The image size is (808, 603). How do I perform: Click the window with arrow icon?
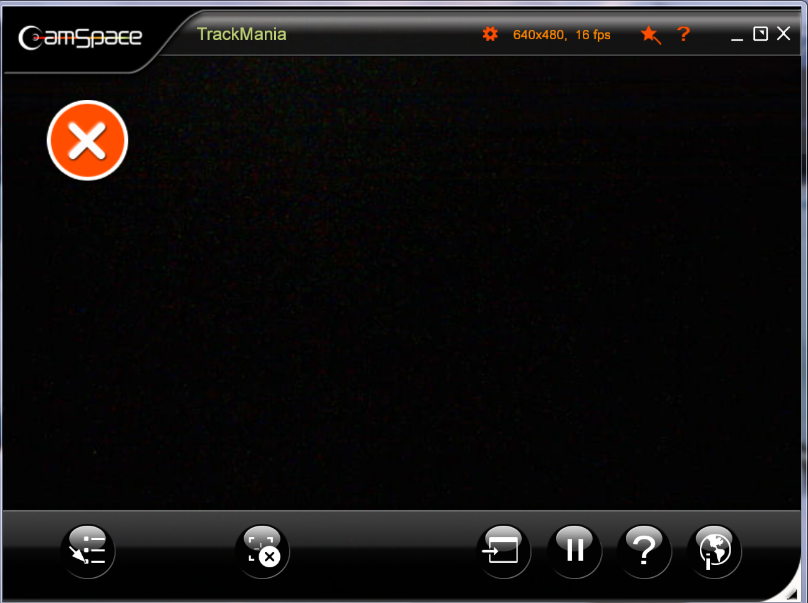point(503,550)
